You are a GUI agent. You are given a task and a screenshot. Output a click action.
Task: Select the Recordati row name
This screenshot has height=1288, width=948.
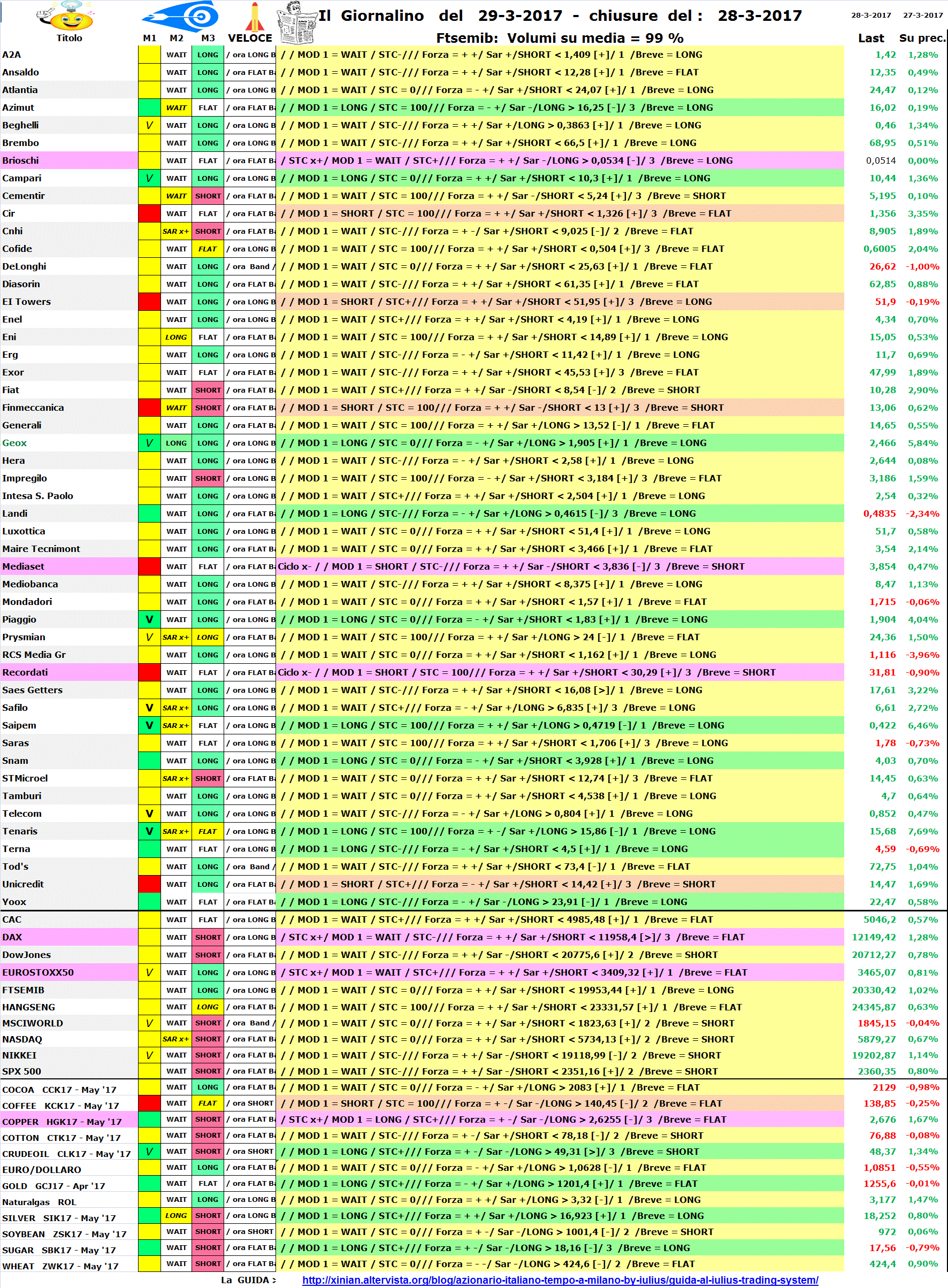click(25, 672)
